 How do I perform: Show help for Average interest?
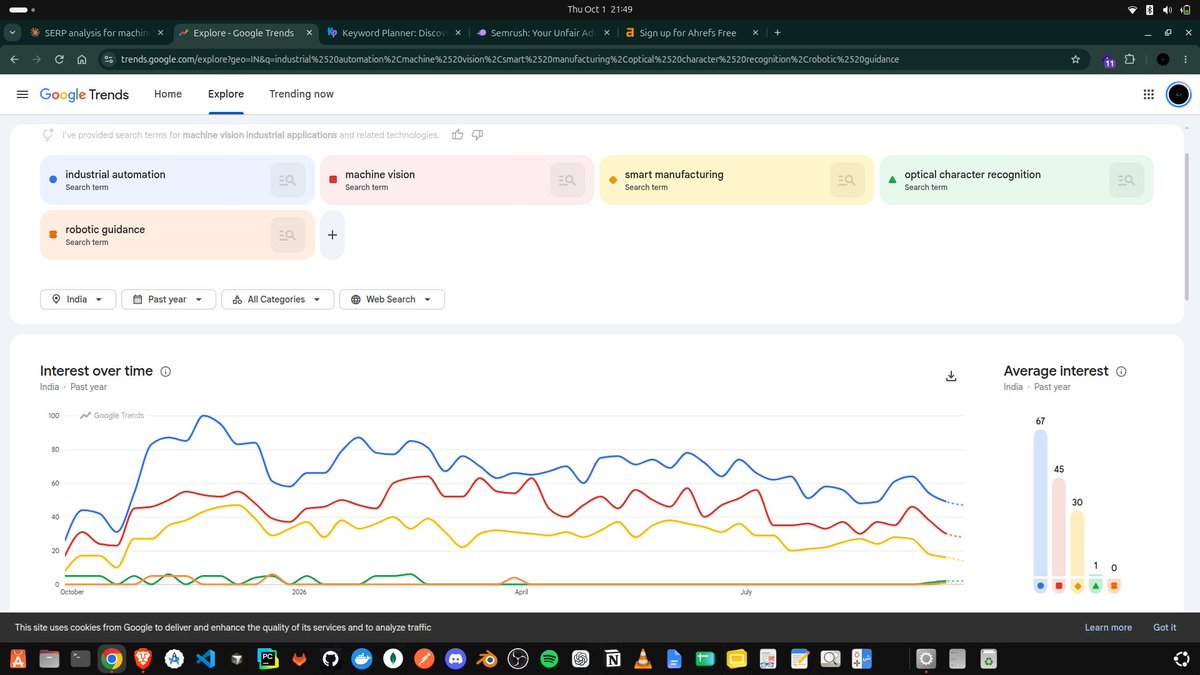[1121, 371]
